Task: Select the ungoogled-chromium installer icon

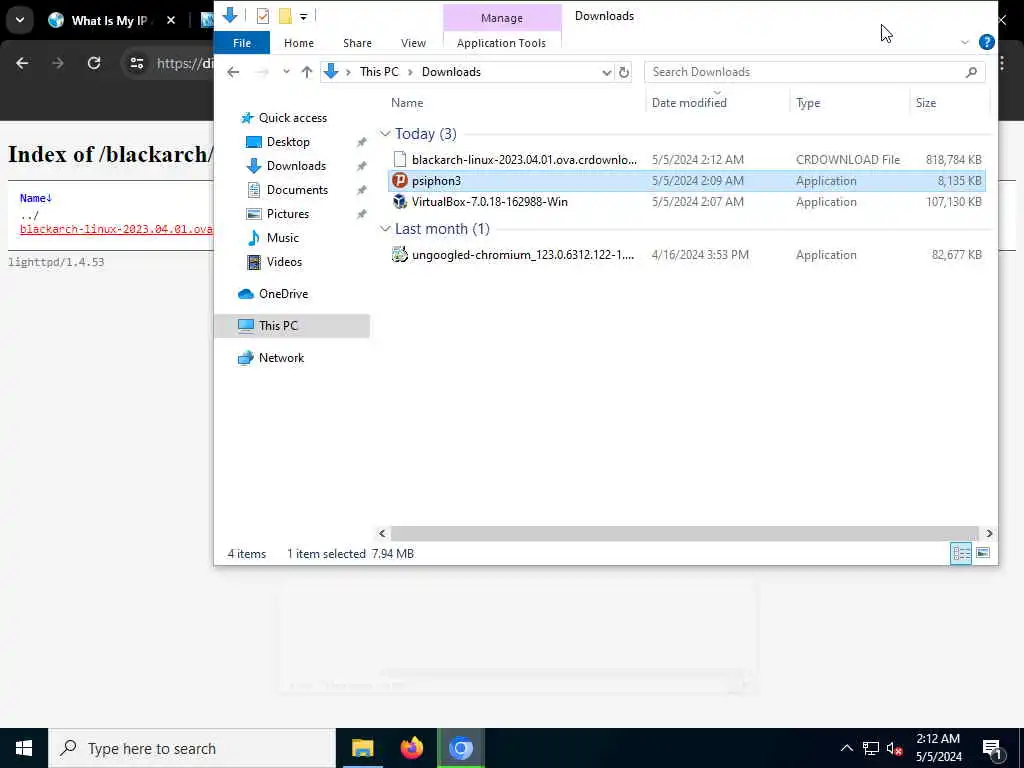Action: point(400,255)
